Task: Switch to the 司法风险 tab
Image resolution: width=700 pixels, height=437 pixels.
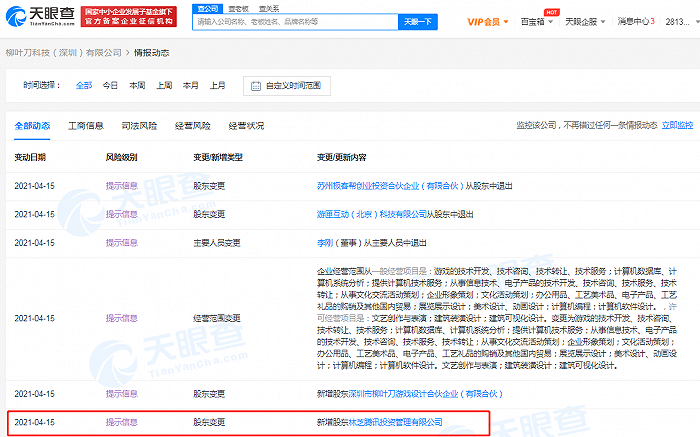Action: coord(139,126)
